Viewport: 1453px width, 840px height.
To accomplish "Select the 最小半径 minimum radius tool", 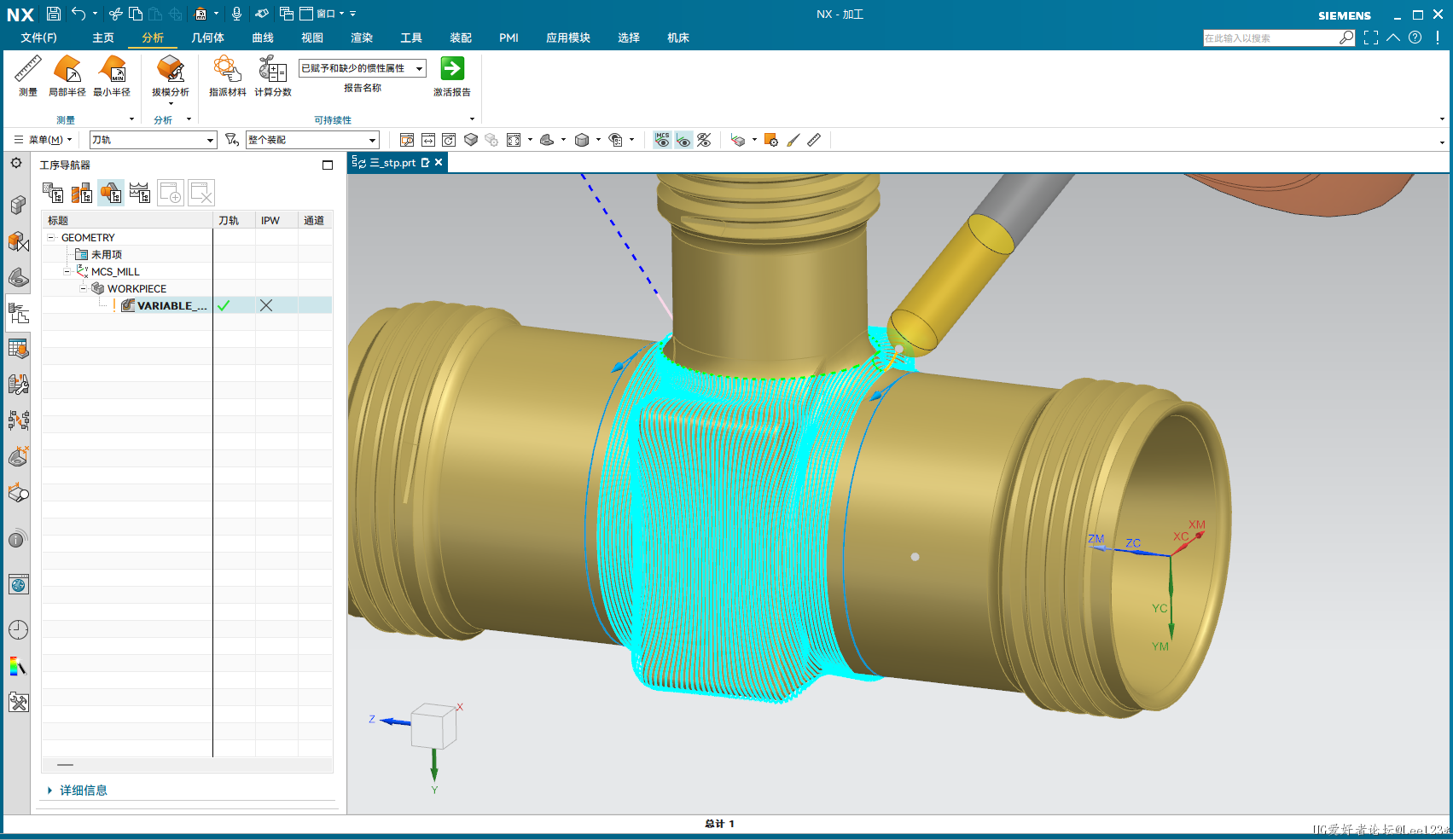I will [112, 76].
